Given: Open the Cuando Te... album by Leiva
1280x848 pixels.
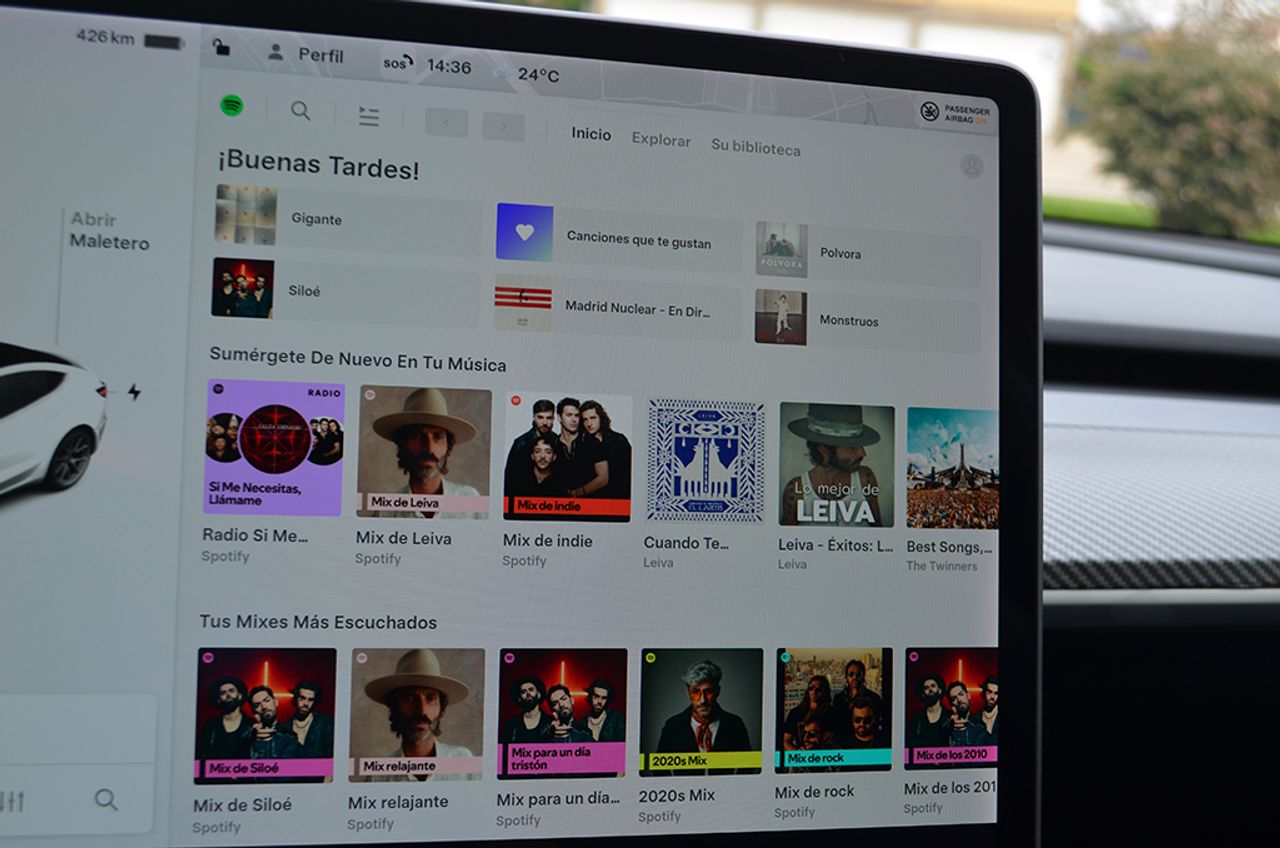Looking at the screenshot, I should (705, 461).
